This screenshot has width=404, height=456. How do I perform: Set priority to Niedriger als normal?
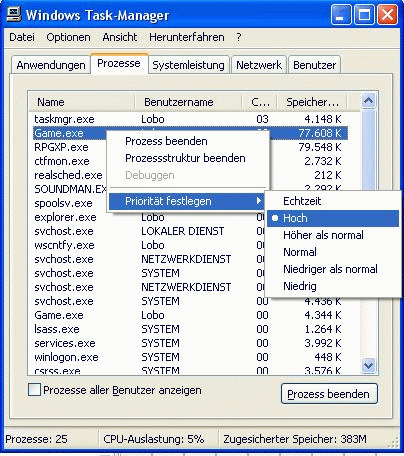pos(333,269)
